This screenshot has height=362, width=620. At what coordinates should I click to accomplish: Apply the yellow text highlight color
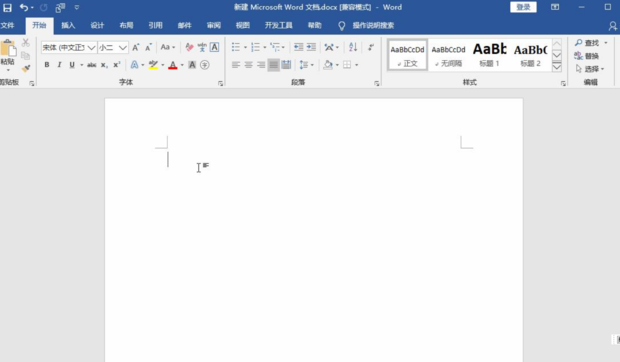153,65
